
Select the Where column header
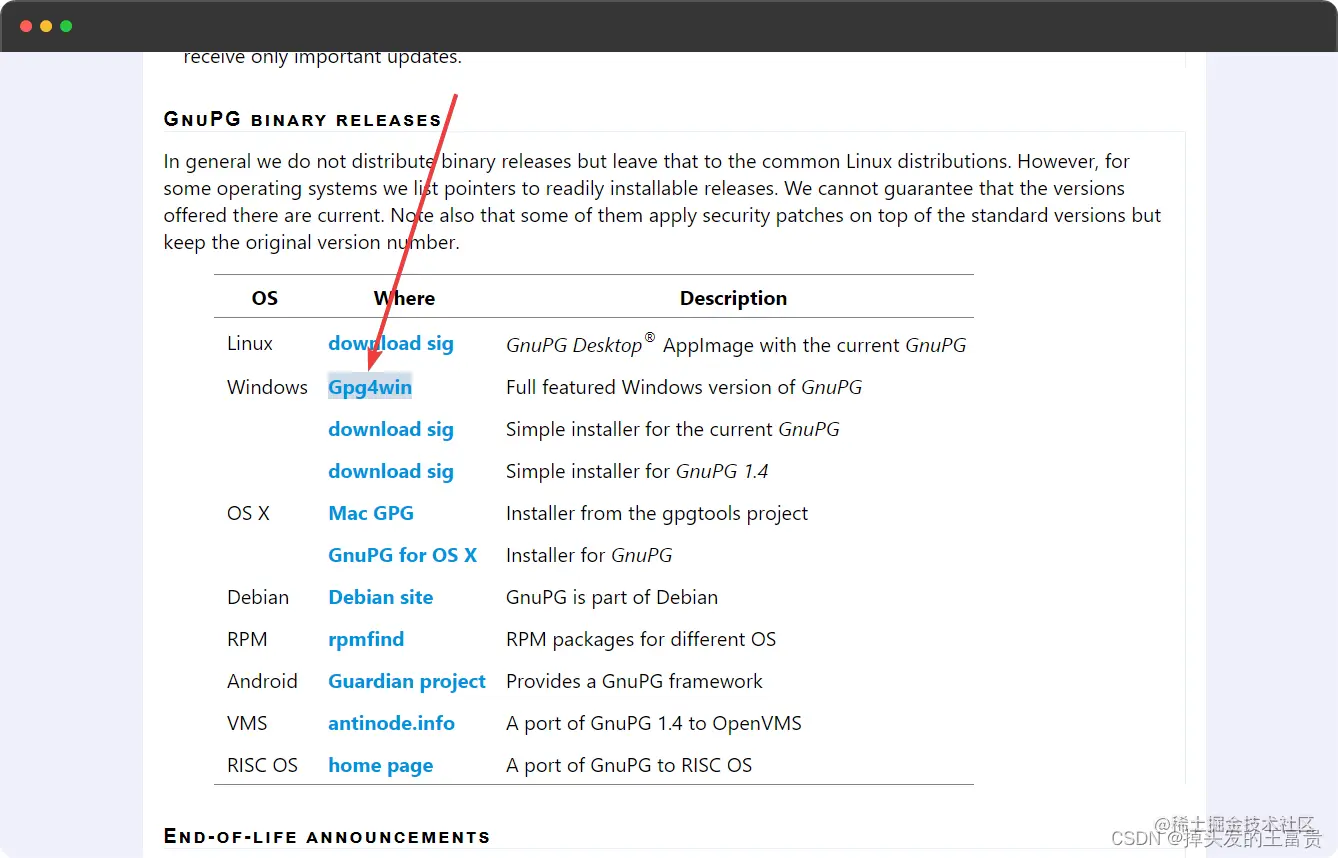tap(404, 298)
